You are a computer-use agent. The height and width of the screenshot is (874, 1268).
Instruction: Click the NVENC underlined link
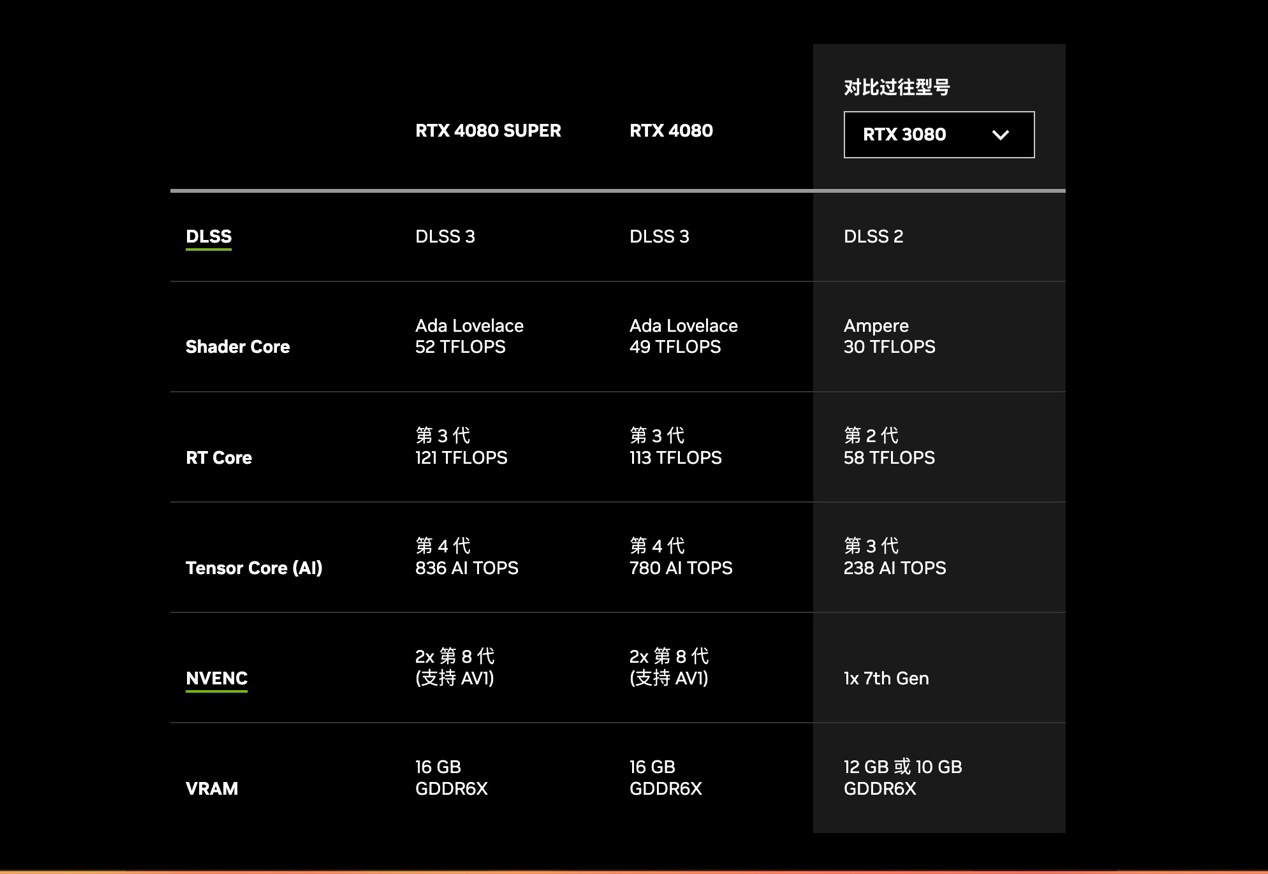216,678
